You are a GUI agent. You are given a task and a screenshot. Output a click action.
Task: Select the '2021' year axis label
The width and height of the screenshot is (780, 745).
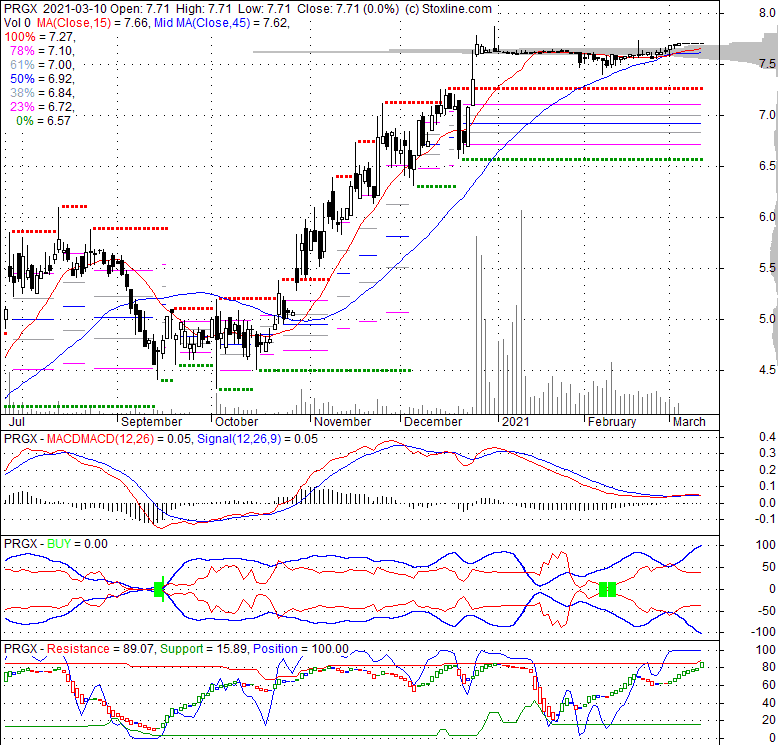coord(515,422)
